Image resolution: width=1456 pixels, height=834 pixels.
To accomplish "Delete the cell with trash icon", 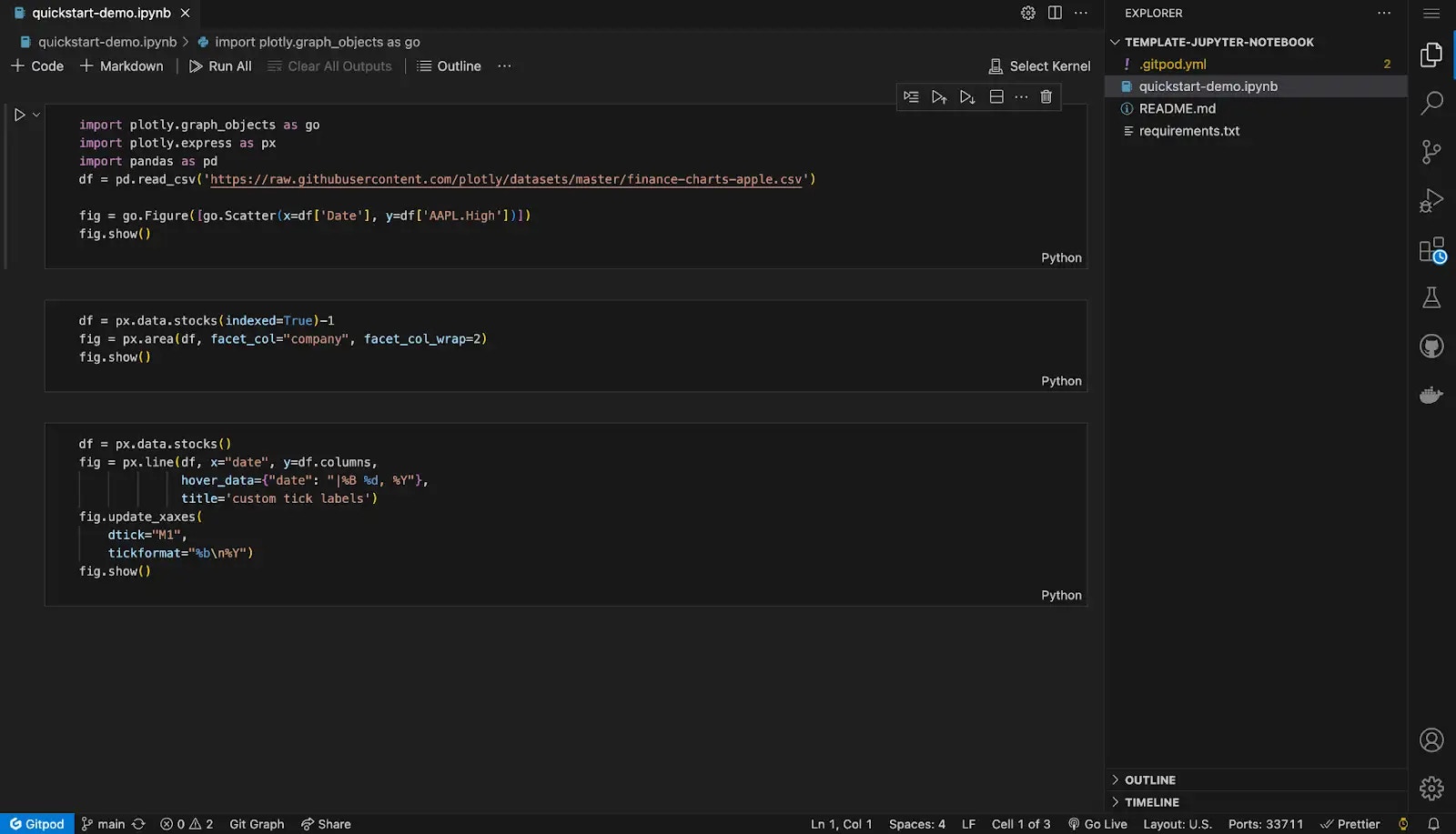I will point(1046,96).
